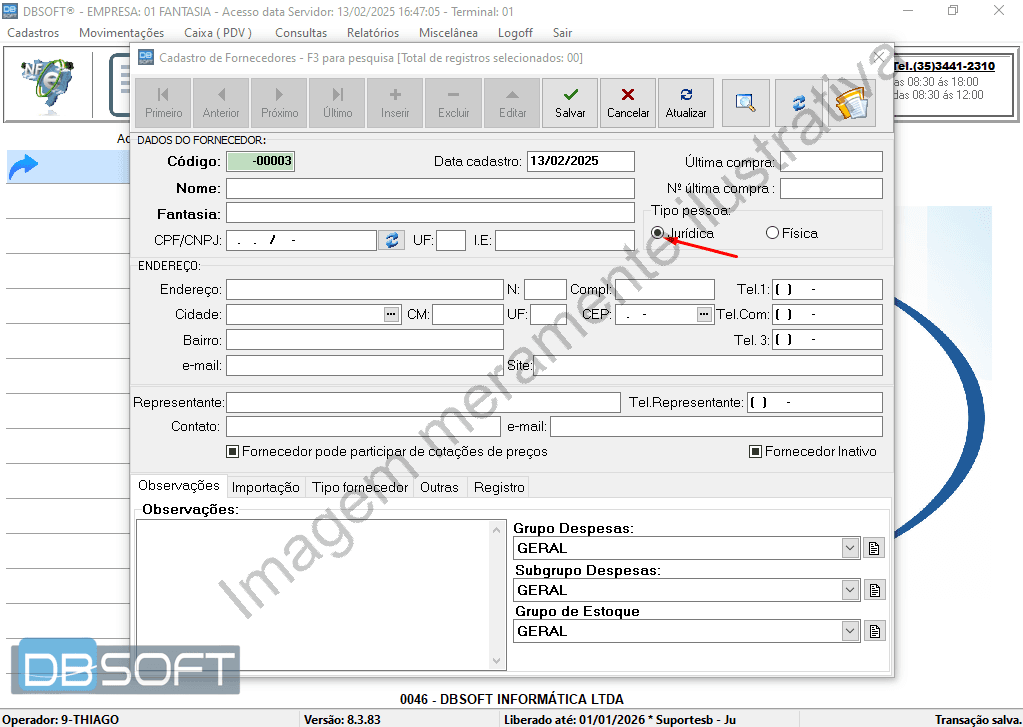The image size is (1023, 727).
Task: Click the Cidade lookup ellipsis button
Action: click(391, 314)
